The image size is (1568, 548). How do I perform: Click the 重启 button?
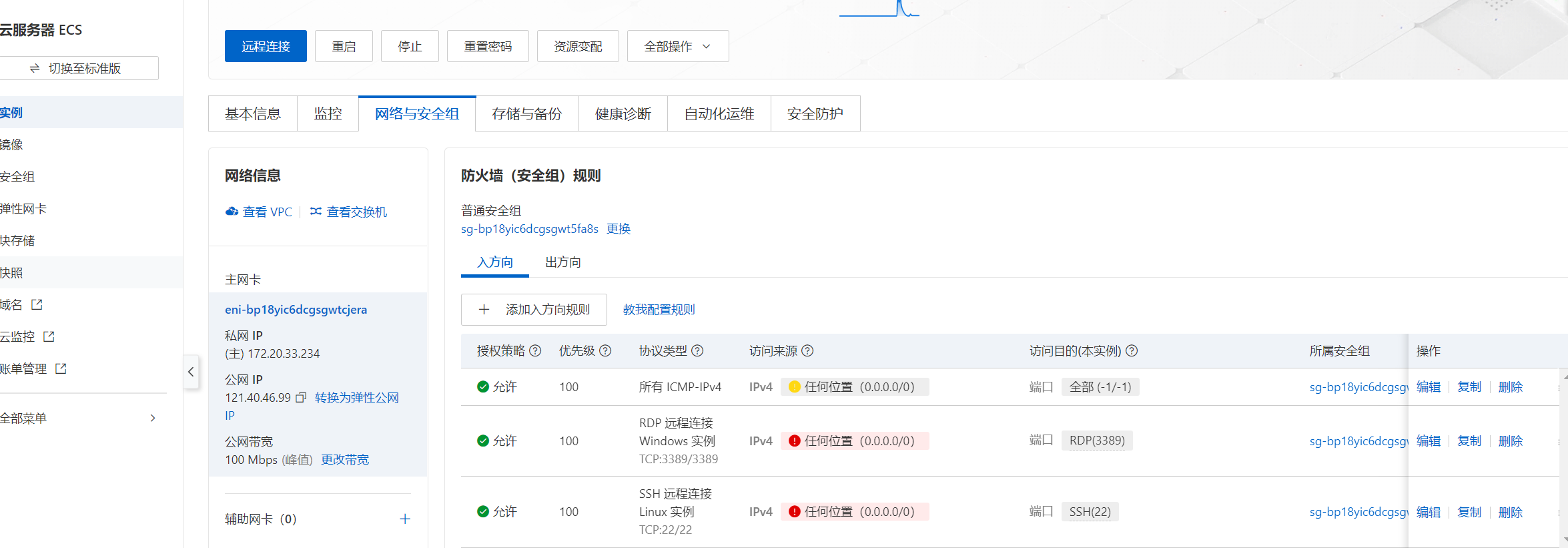pos(344,46)
